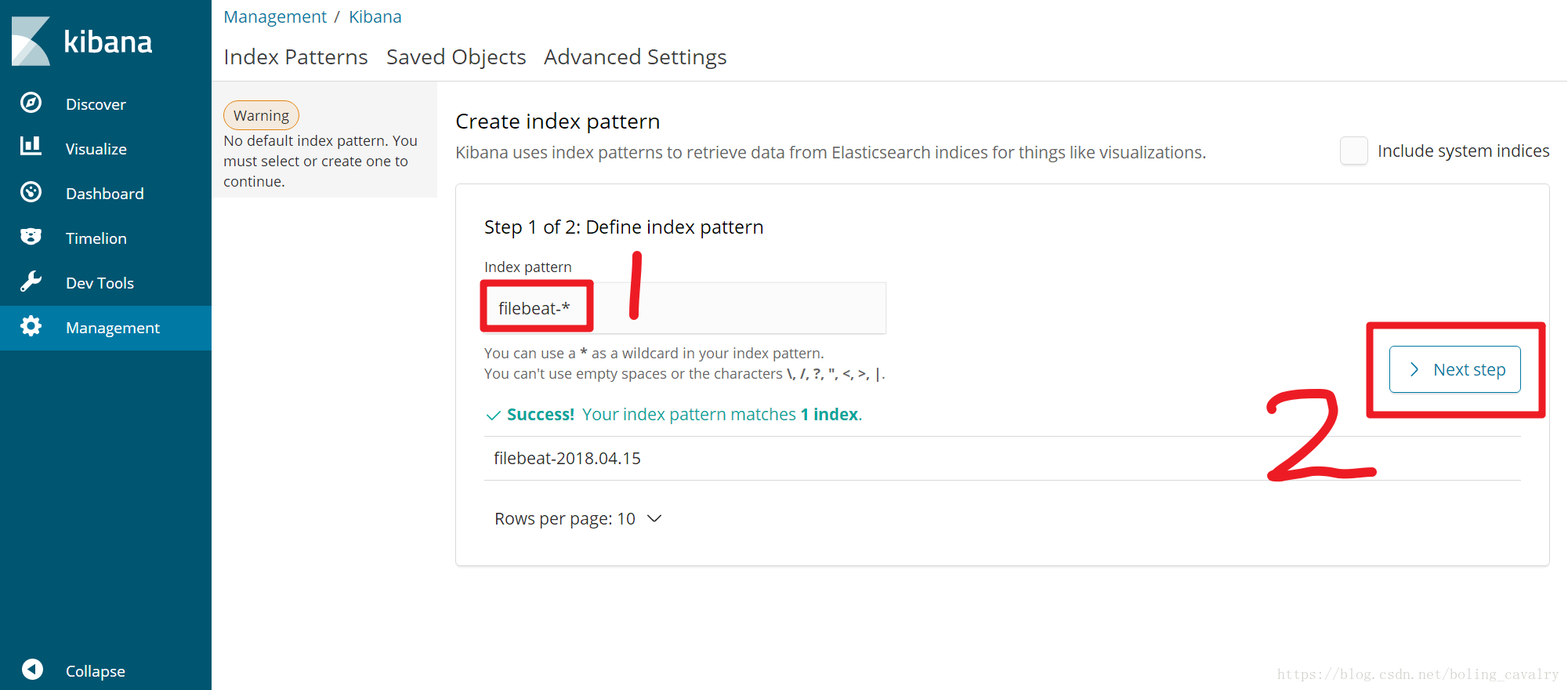Switch to Saved Objects tab
Viewport: 1568px width, 690px height.
[x=456, y=57]
